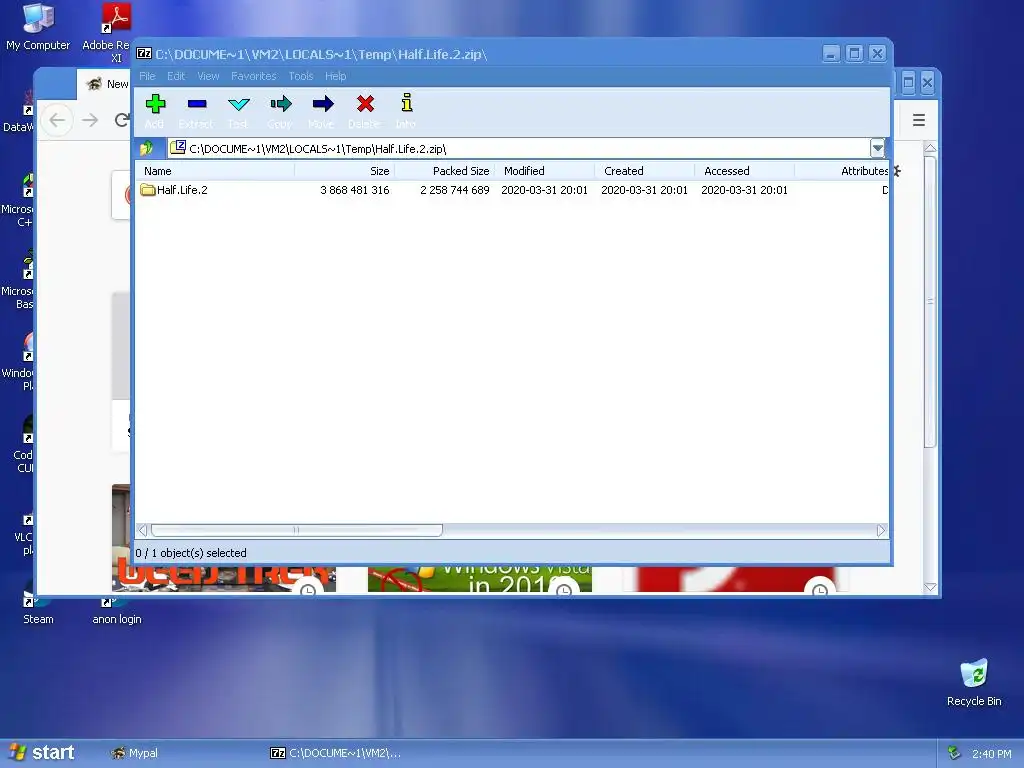This screenshot has width=1024, height=768.
Task: Select the New tab in Mypal
Action: pyautogui.click(x=104, y=84)
